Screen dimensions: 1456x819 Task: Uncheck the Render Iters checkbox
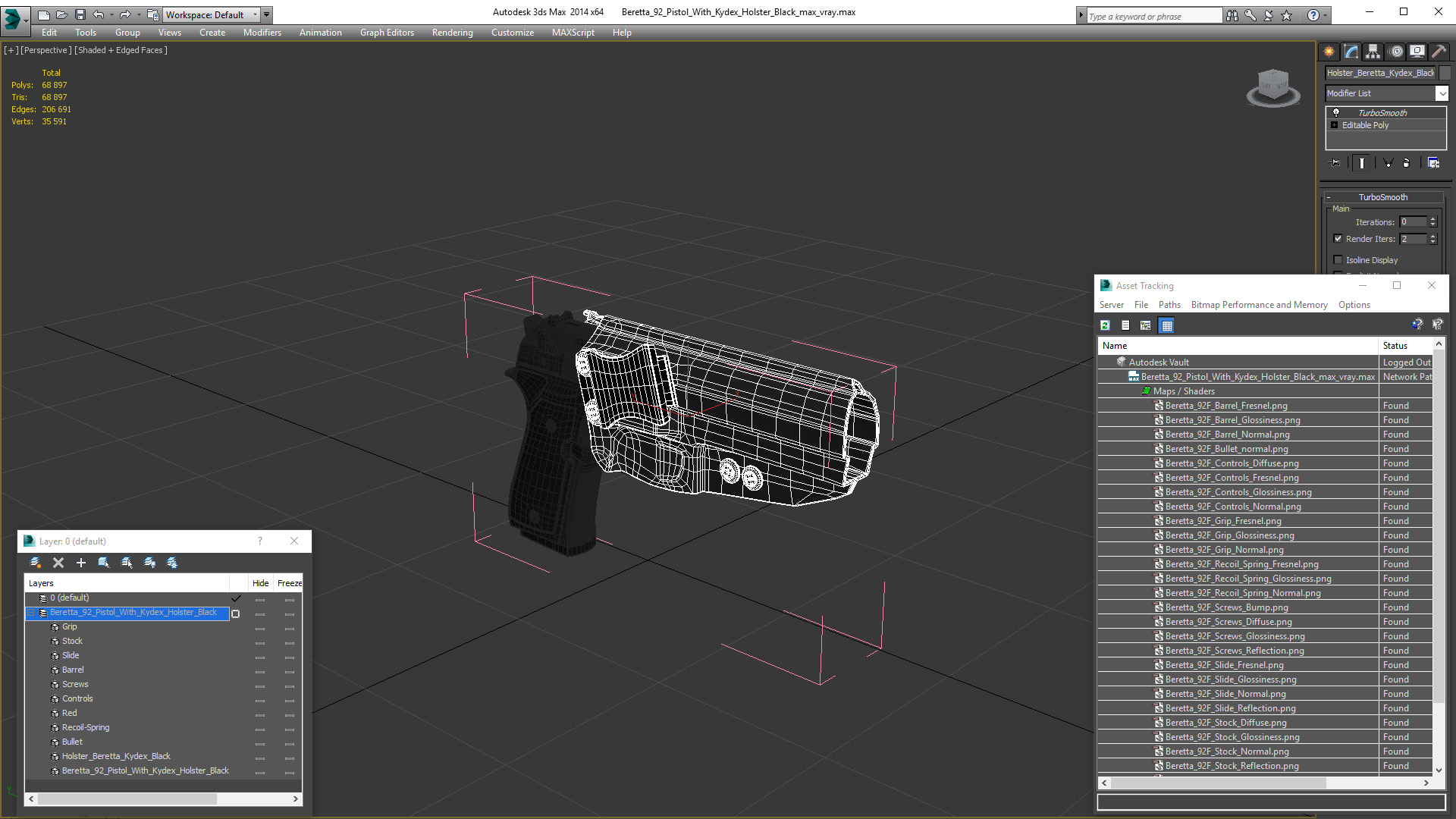(1338, 238)
